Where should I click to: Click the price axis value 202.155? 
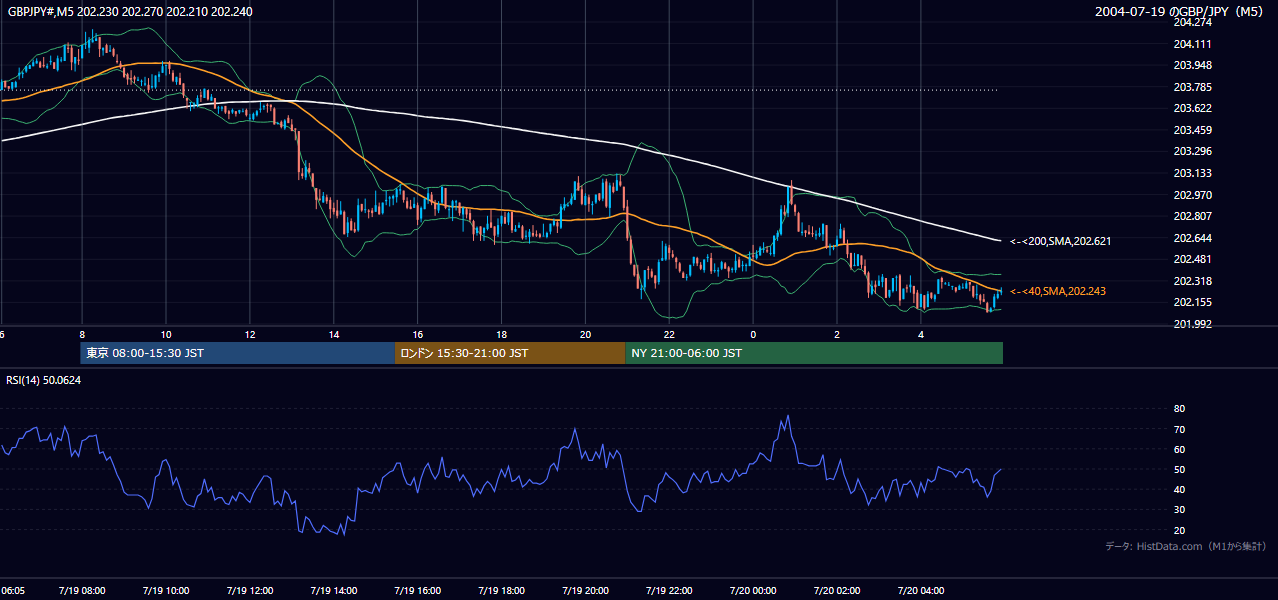click(x=1192, y=303)
